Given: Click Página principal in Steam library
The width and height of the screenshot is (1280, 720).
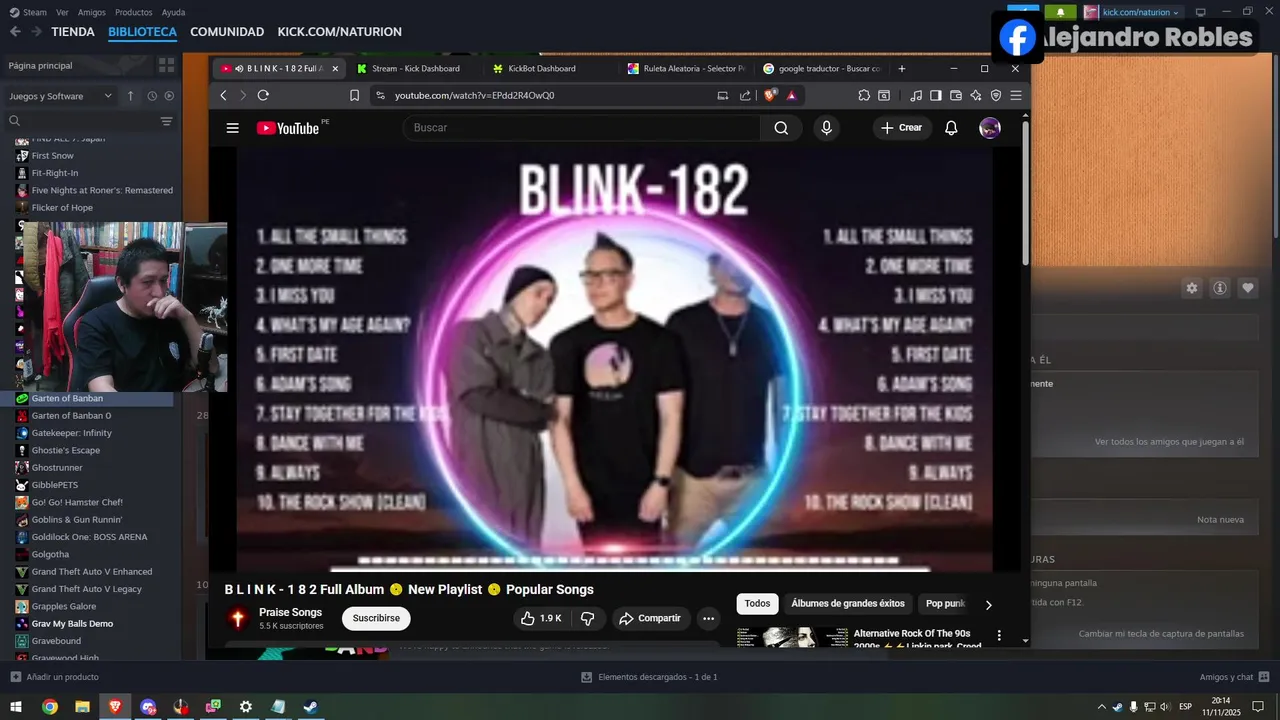Looking at the screenshot, I should click(40, 65).
